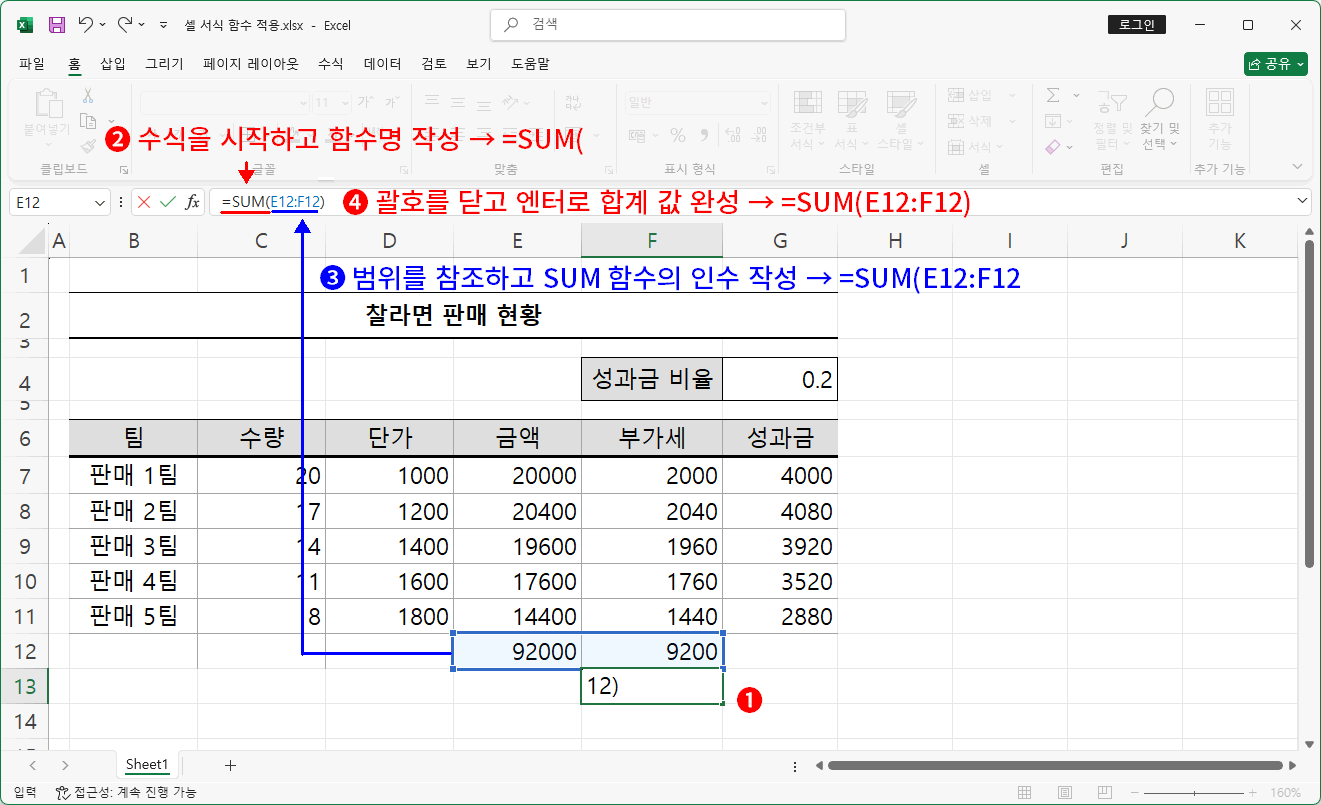Click the Add-ins grid icon
This screenshot has width=1321, height=805.
[1219, 102]
